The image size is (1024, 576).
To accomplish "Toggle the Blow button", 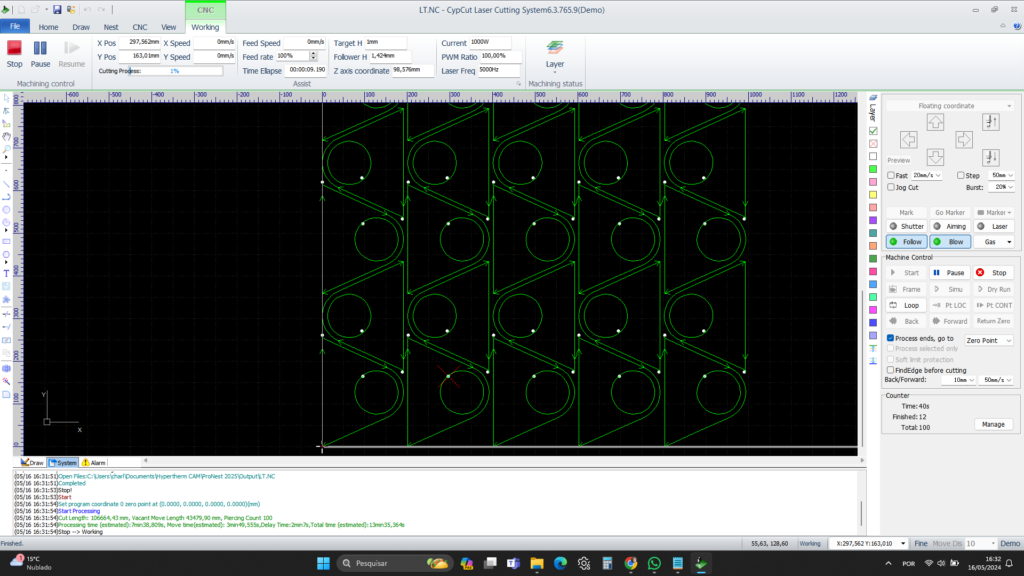I will (950, 241).
